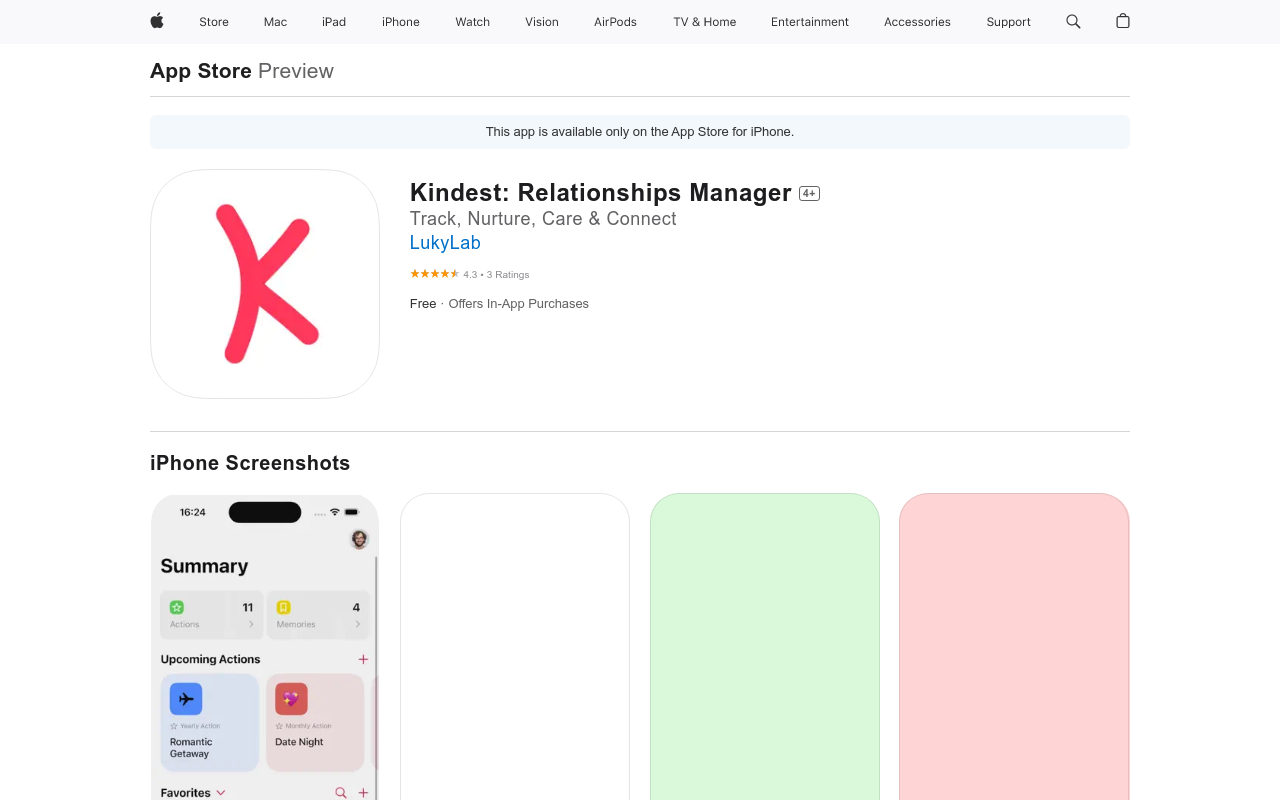
Task: Open the TV & Home menu
Action: tap(705, 22)
